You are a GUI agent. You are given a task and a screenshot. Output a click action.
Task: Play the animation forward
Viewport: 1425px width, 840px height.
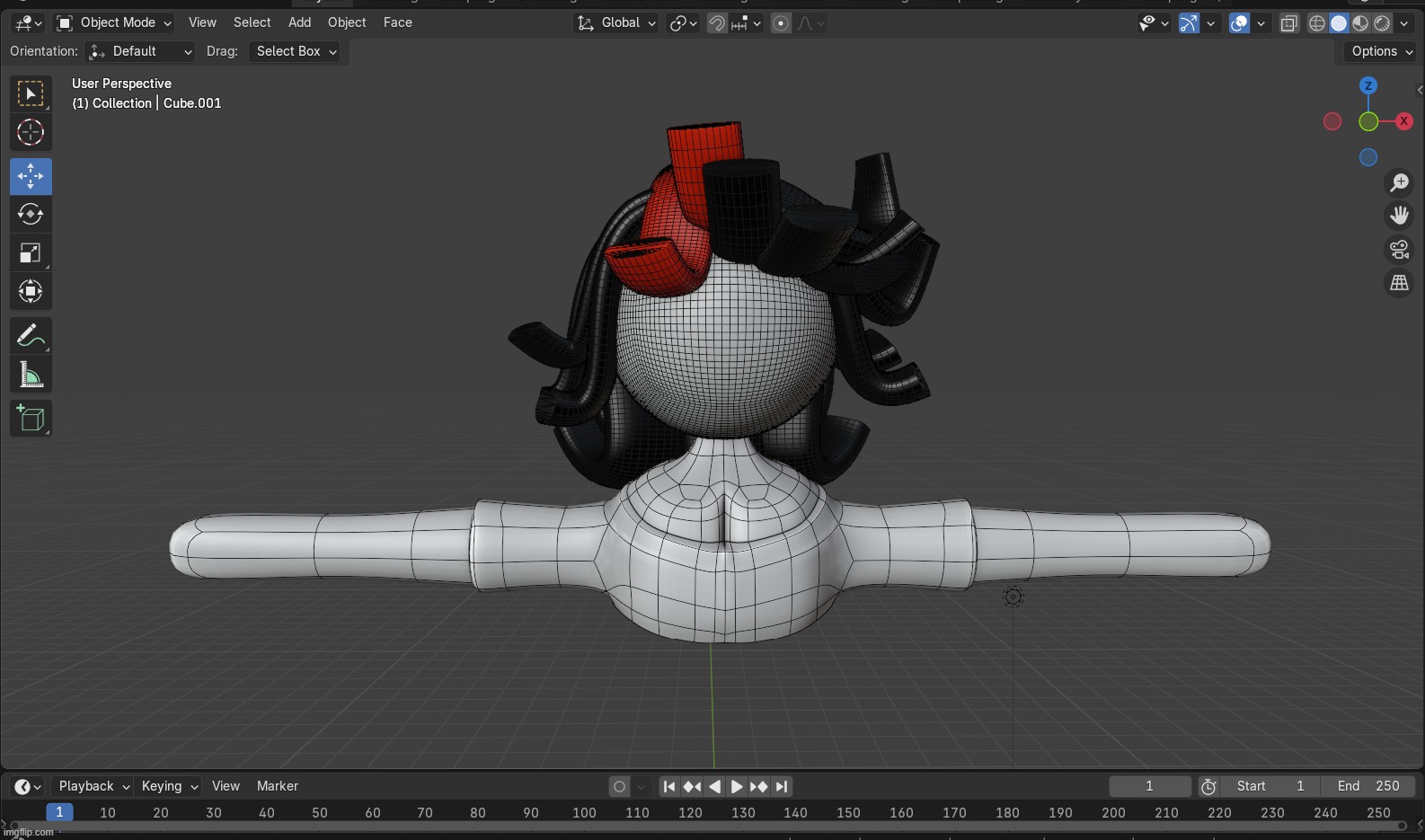737,786
